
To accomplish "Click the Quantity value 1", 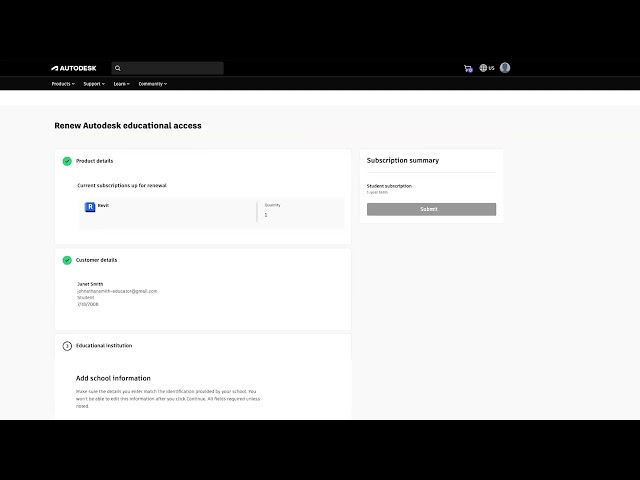I will point(266,215).
